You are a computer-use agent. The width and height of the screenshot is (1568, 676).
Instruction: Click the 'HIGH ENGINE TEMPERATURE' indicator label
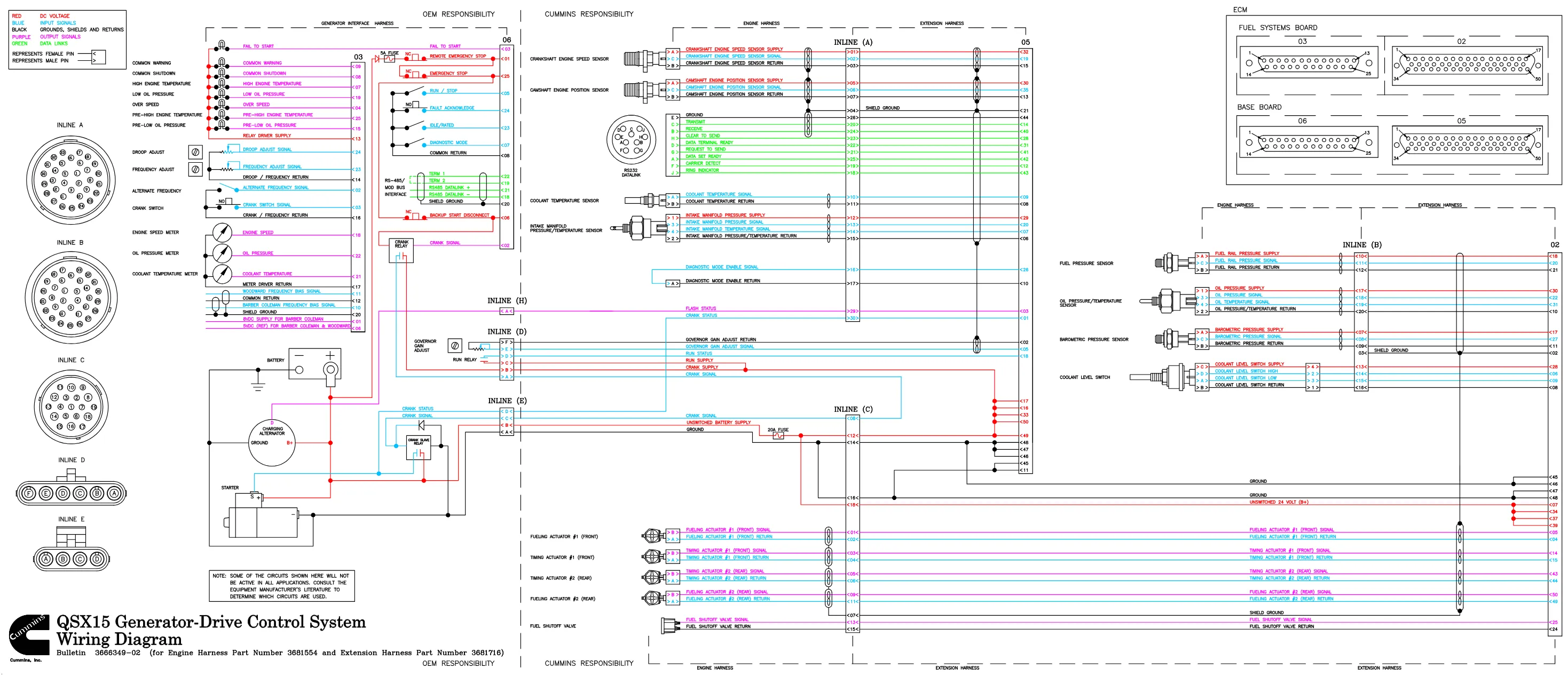161,83
